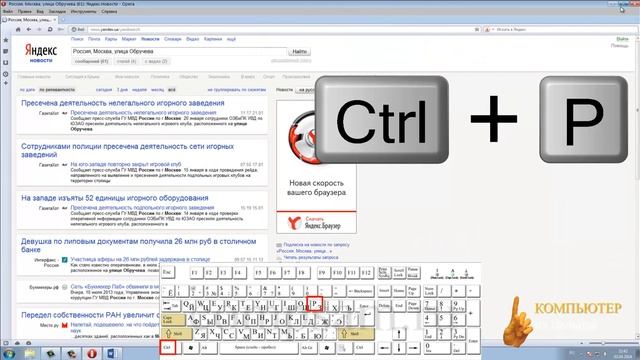This screenshot has height=360, width=640.
Task: Select the сообщений (61) filter
Action: (92, 61)
